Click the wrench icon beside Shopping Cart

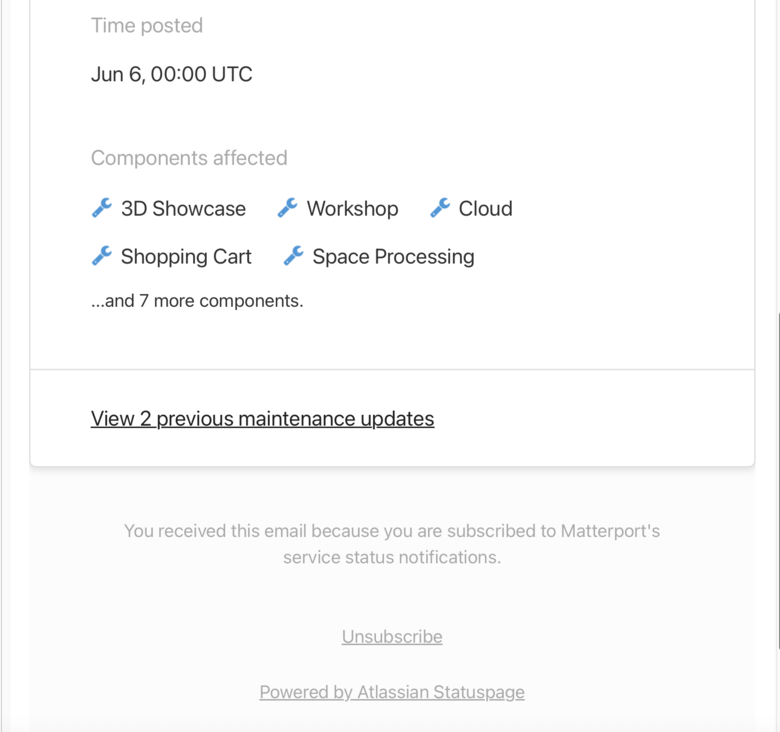(102, 256)
